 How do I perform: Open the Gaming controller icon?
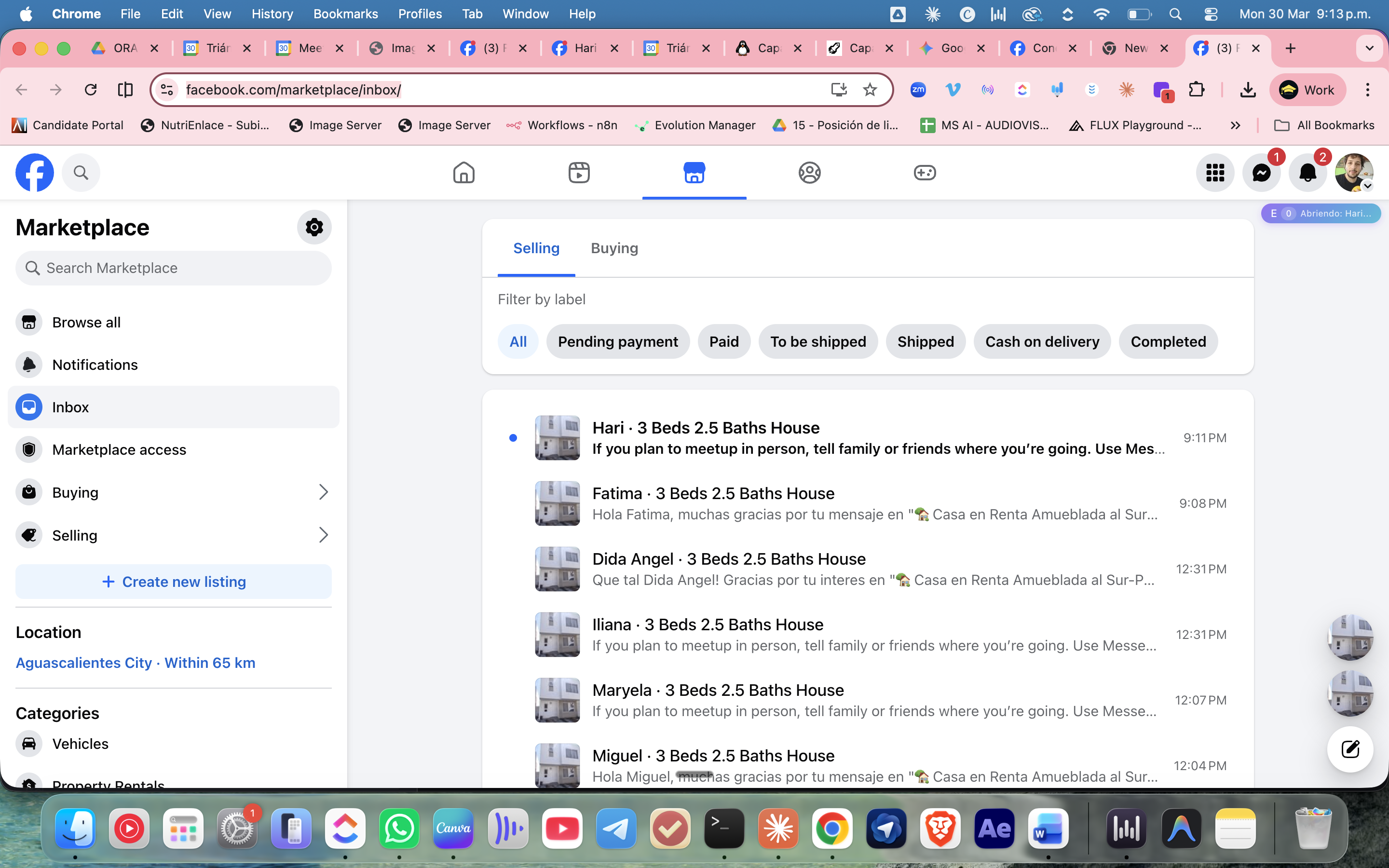click(x=924, y=173)
